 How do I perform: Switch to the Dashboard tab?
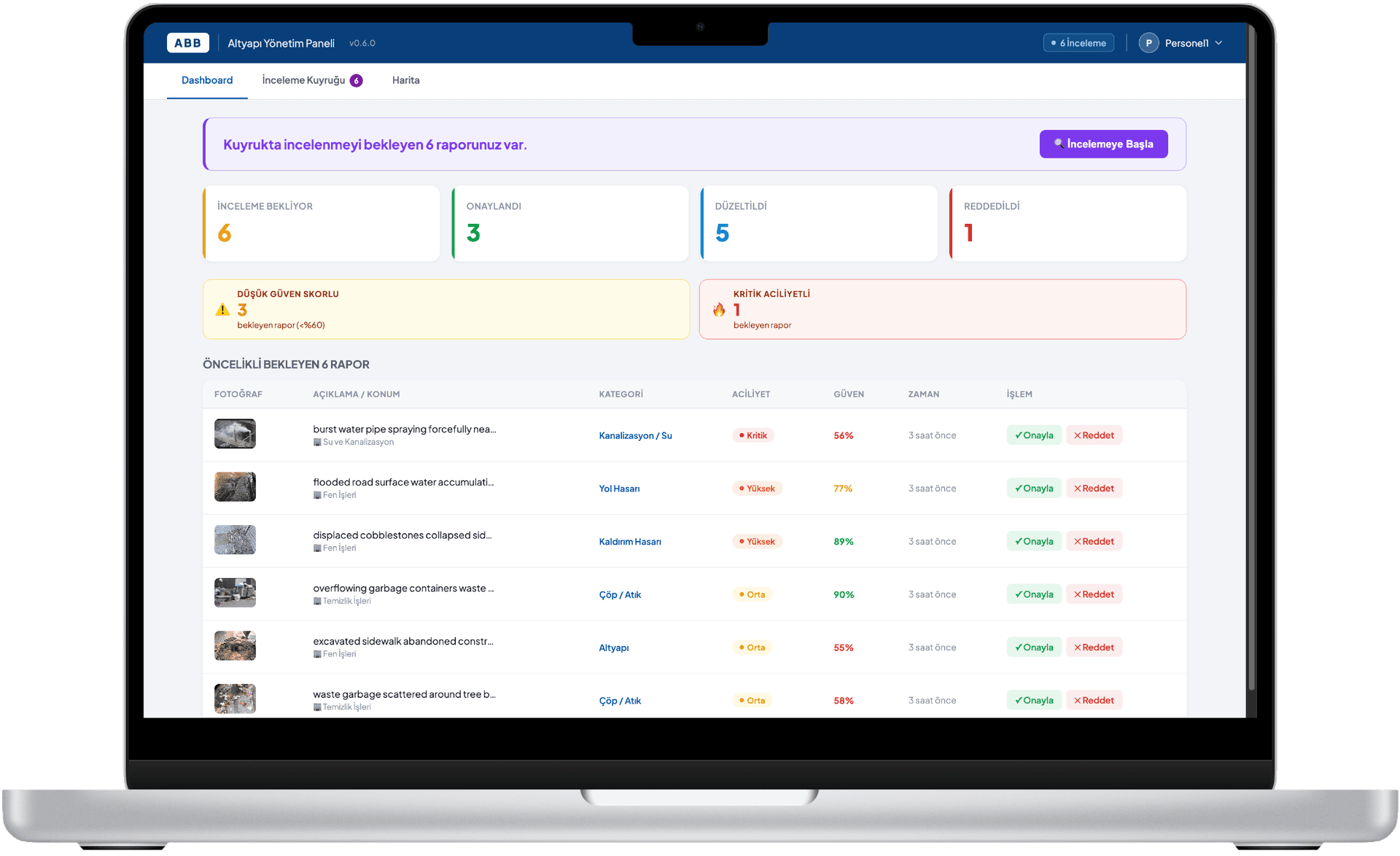(207, 80)
